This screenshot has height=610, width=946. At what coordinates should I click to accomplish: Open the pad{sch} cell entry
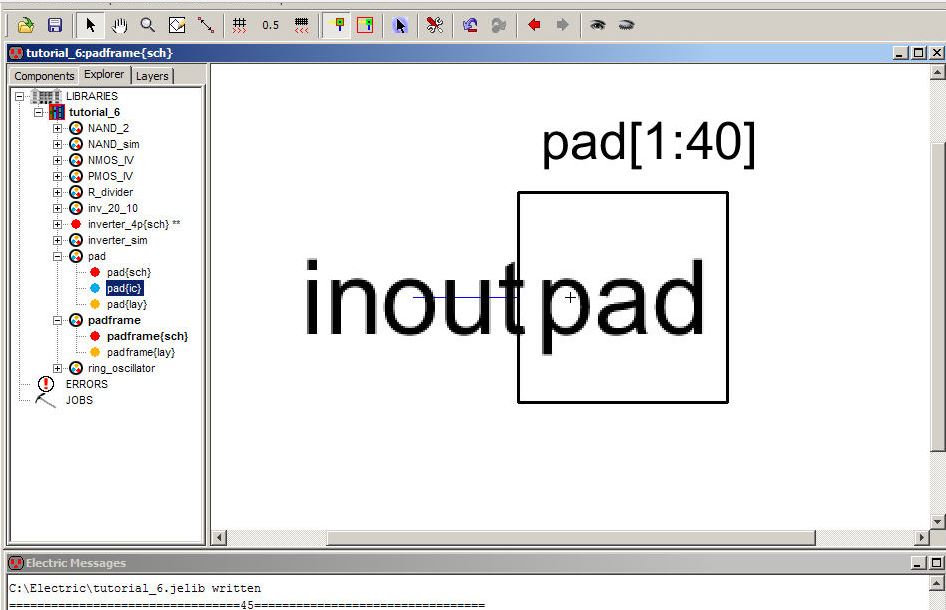click(x=128, y=272)
